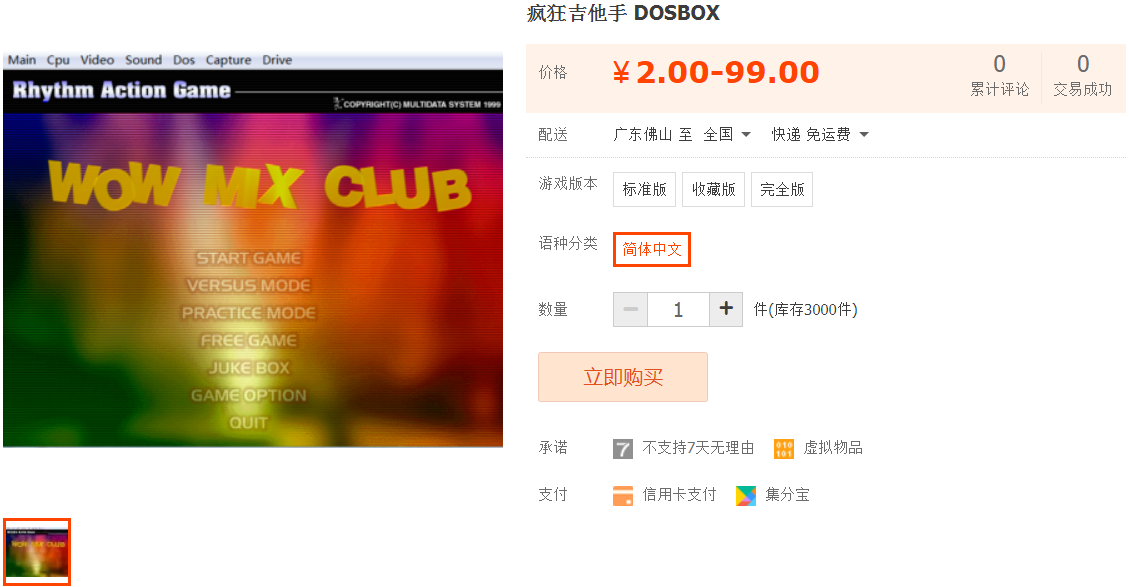Click the 集分宝 colorful icon
Screen dimensions: 1129x587
(746, 496)
